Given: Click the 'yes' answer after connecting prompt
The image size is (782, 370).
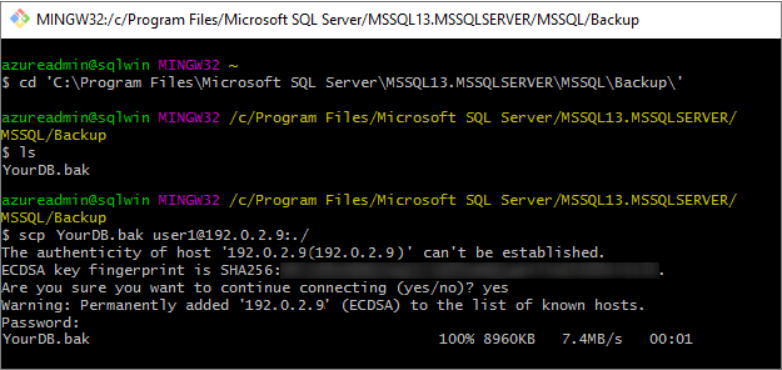Looking at the screenshot, I should point(495,288).
